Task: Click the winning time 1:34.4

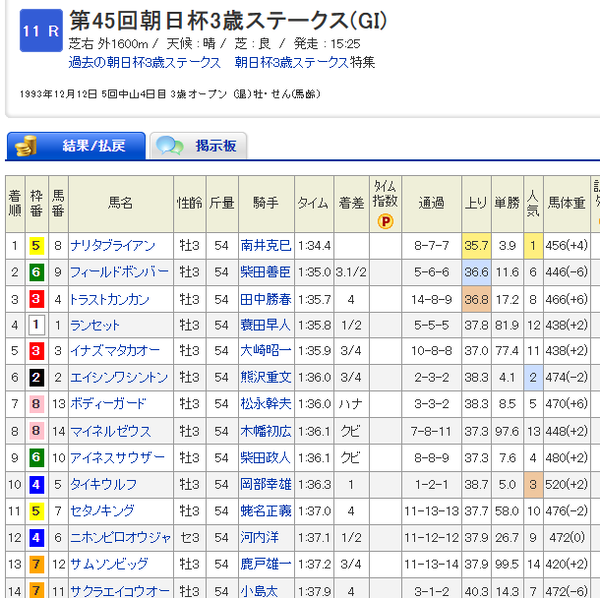Action: pos(314,246)
